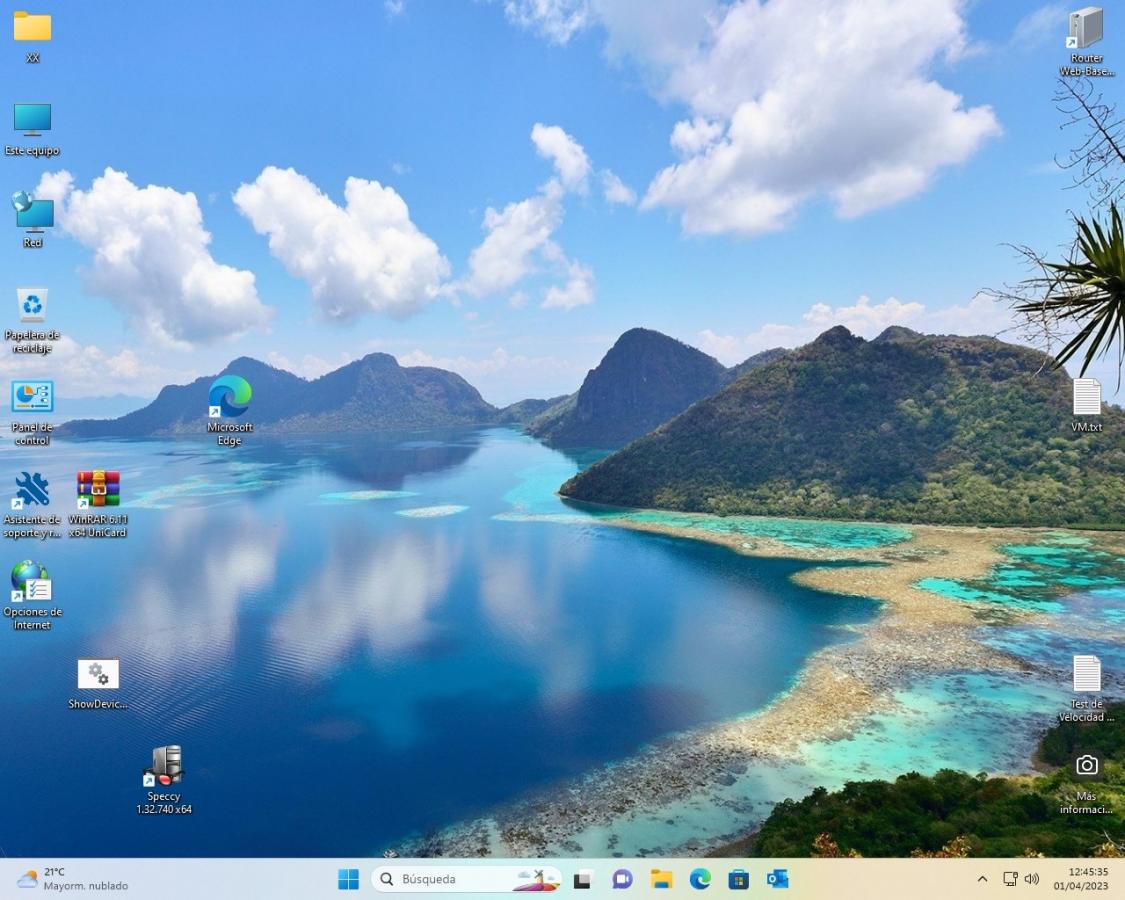Open the weather widget showing 21°C
1125x900 pixels.
(72, 879)
